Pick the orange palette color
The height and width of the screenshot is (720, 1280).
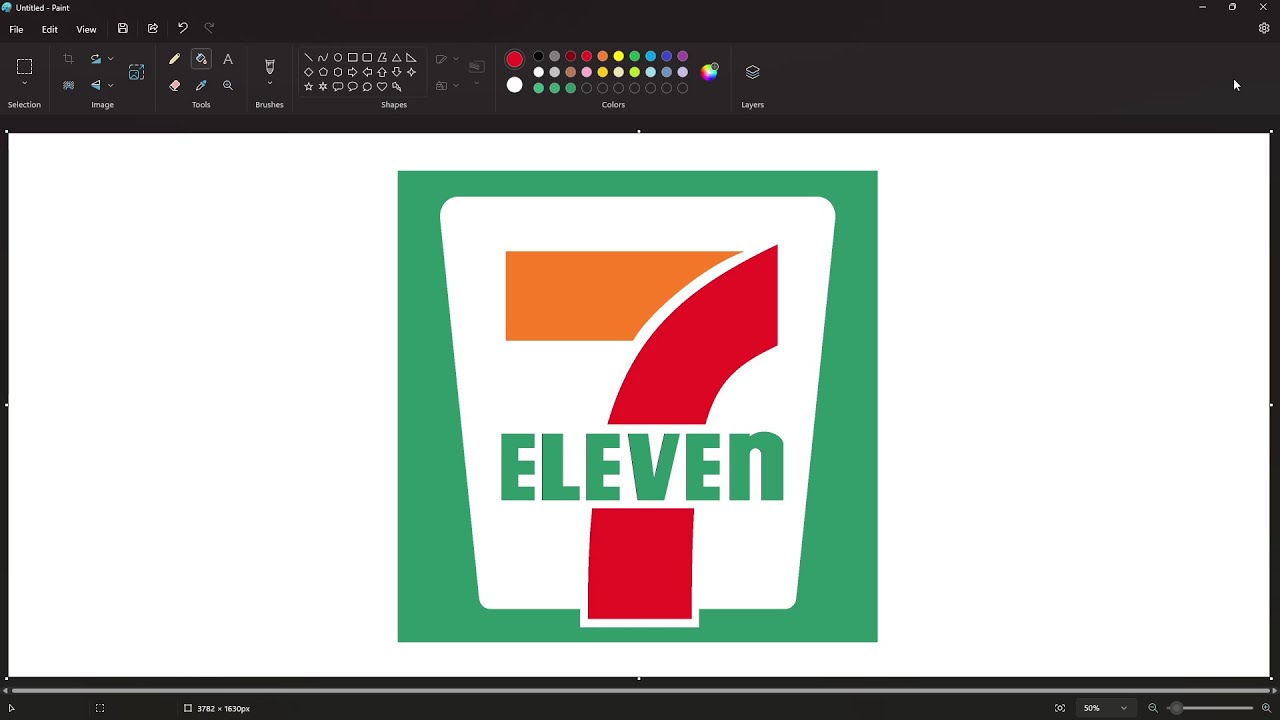602,56
